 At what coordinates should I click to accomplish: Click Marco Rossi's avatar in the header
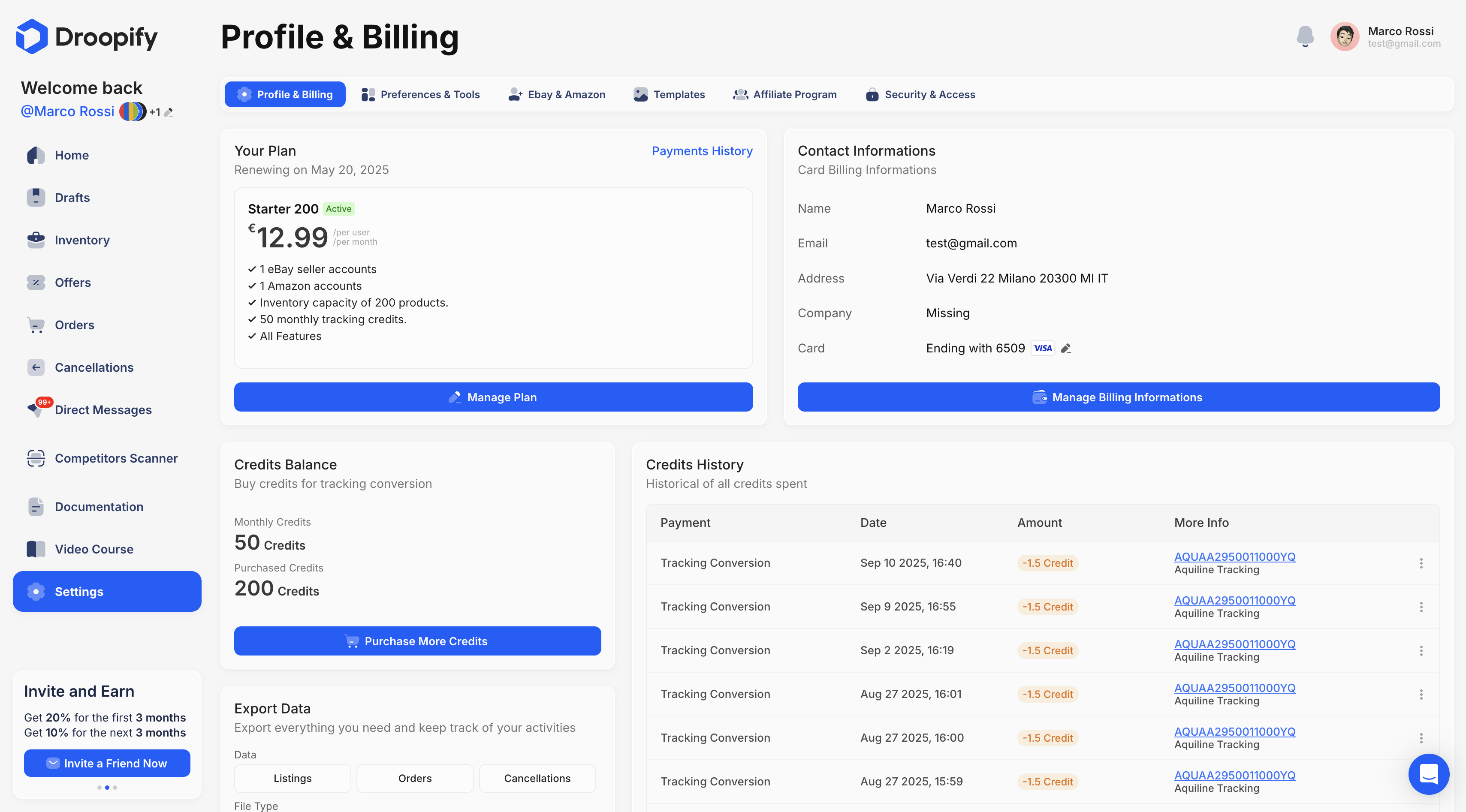click(1344, 36)
